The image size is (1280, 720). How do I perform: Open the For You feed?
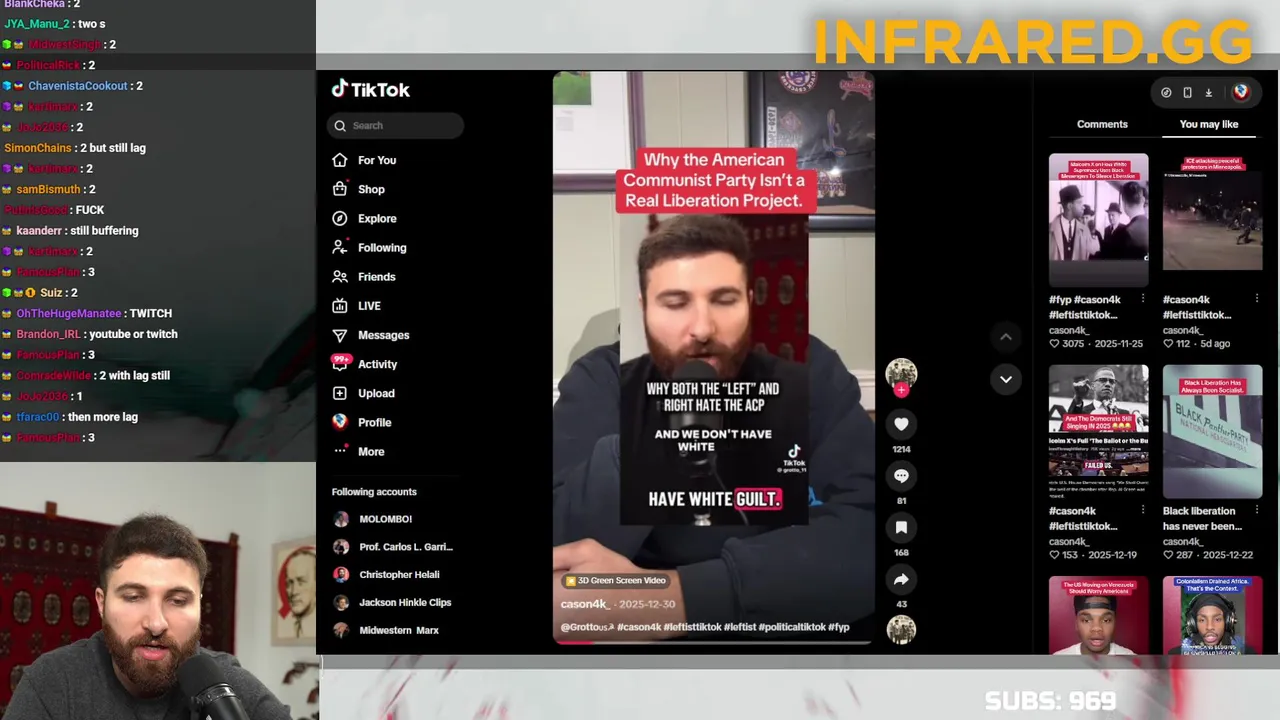pyautogui.click(x=377, y=160)
